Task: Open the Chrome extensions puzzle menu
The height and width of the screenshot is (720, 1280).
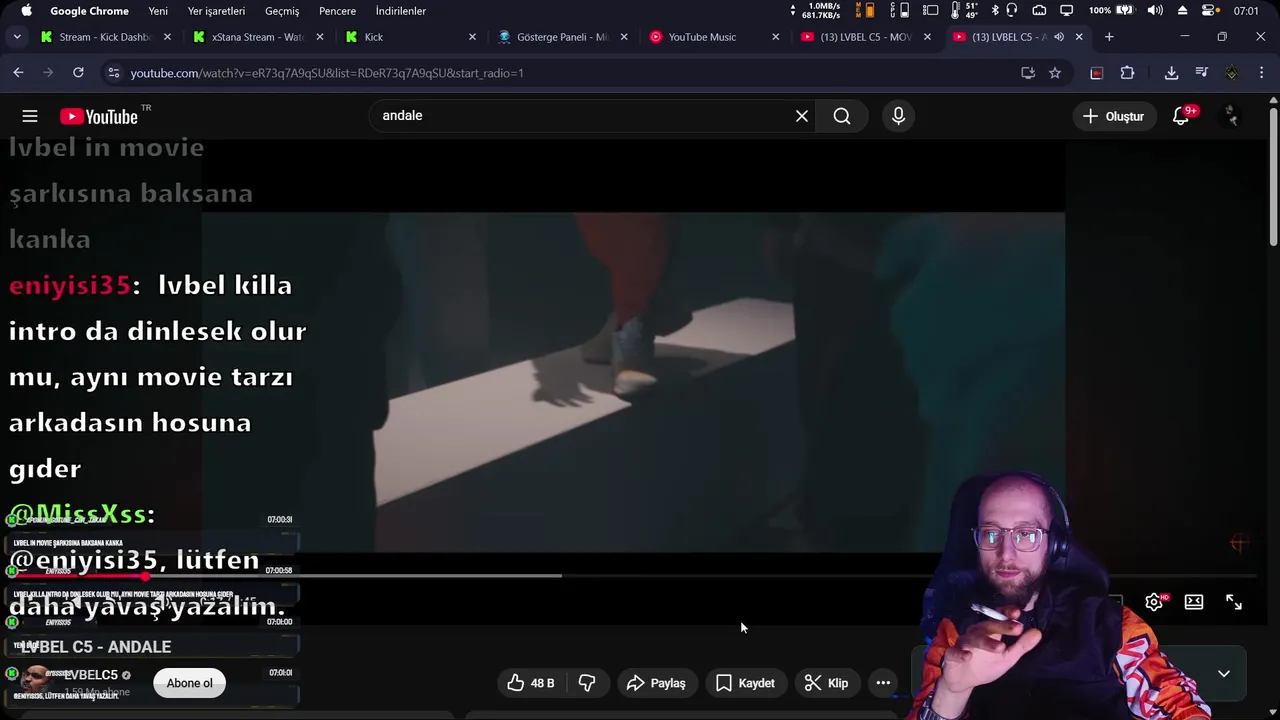Action: point(1127,73)
